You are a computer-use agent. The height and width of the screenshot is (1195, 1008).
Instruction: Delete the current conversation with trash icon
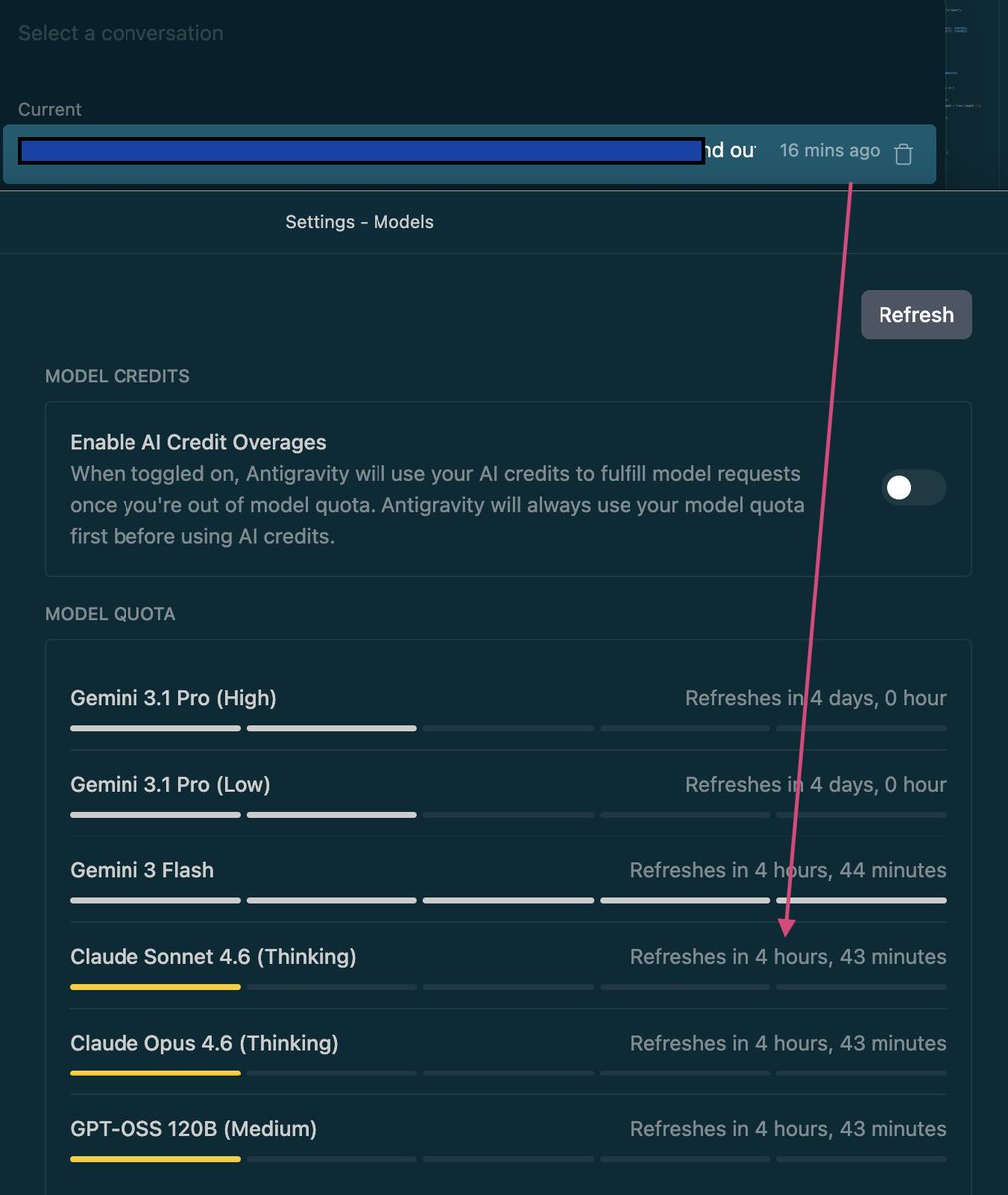click(903, 154)
